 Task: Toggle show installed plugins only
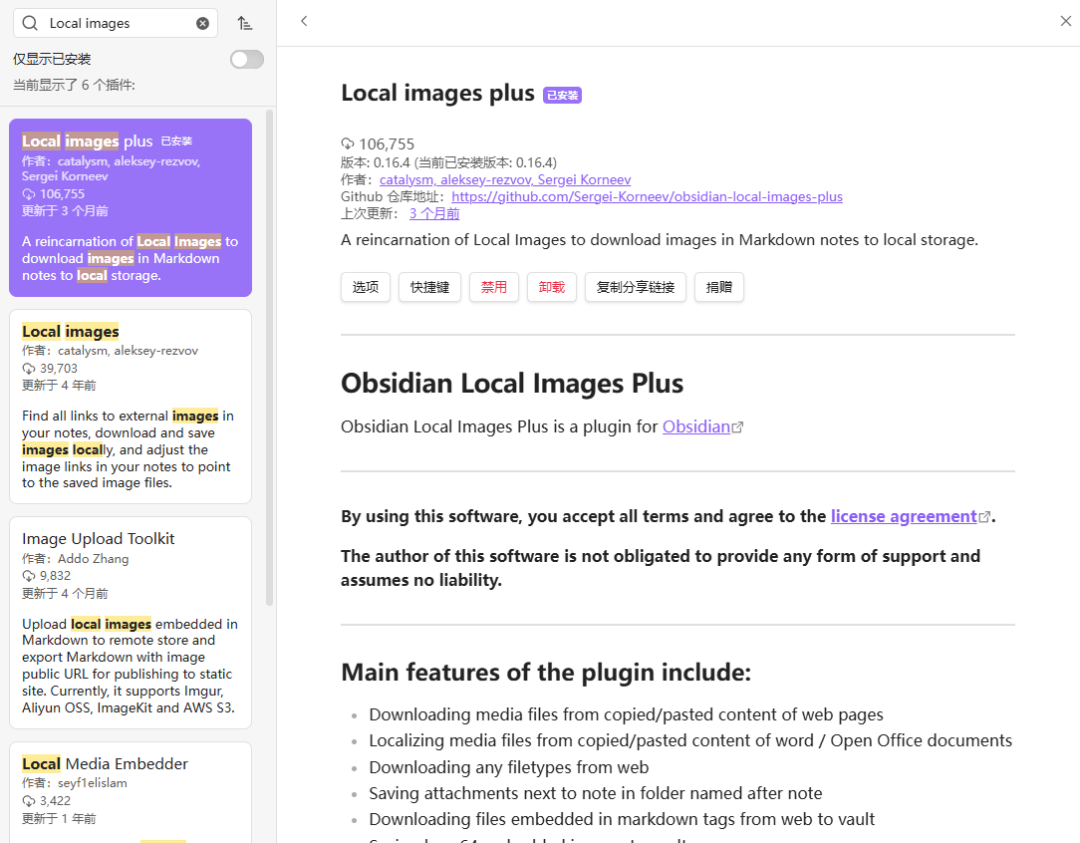pyautogui.click(x=246, y=60)
